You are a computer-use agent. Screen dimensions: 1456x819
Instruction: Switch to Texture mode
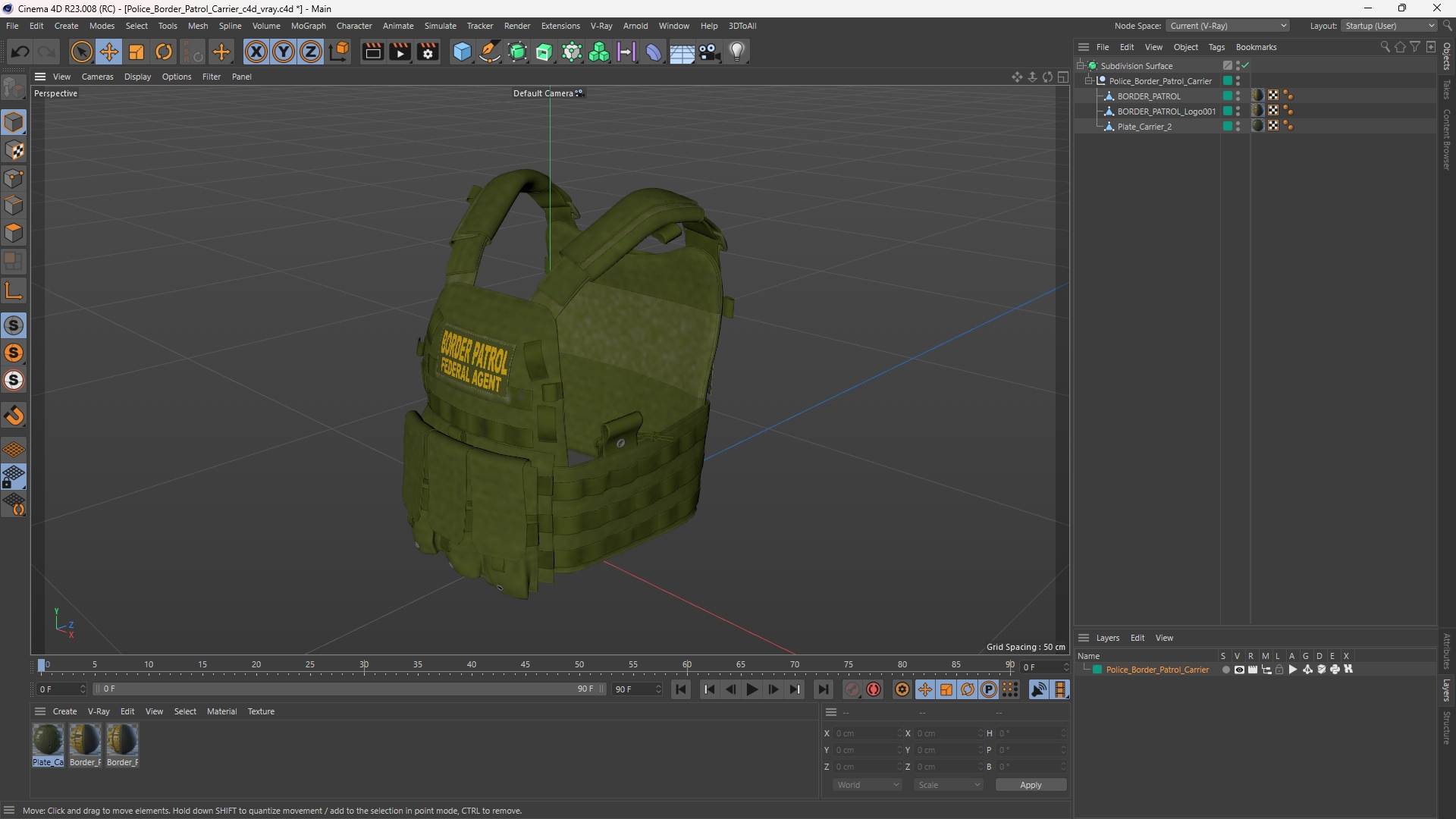tap(14, 150)
